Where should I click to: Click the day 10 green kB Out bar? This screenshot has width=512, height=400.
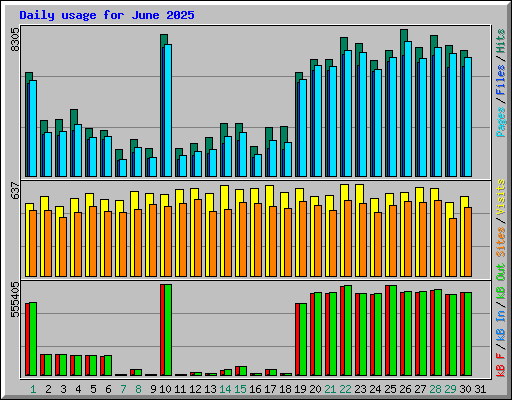(168, 330)
